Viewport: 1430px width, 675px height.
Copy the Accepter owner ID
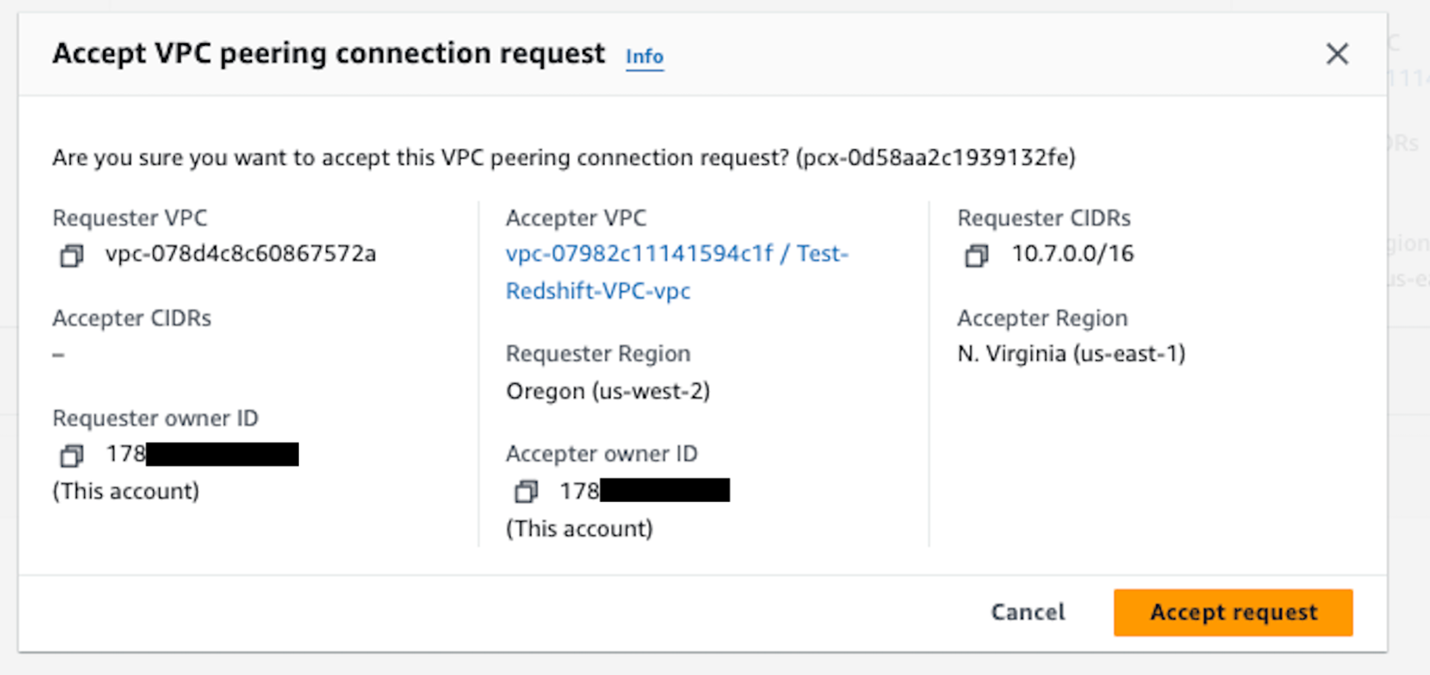pos(525,491)
